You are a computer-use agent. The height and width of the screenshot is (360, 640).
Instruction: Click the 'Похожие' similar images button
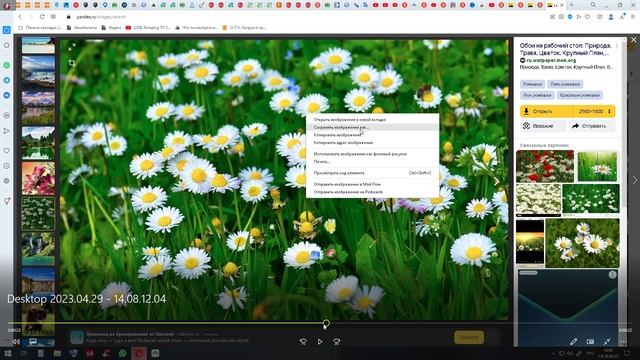pos(542,126)
